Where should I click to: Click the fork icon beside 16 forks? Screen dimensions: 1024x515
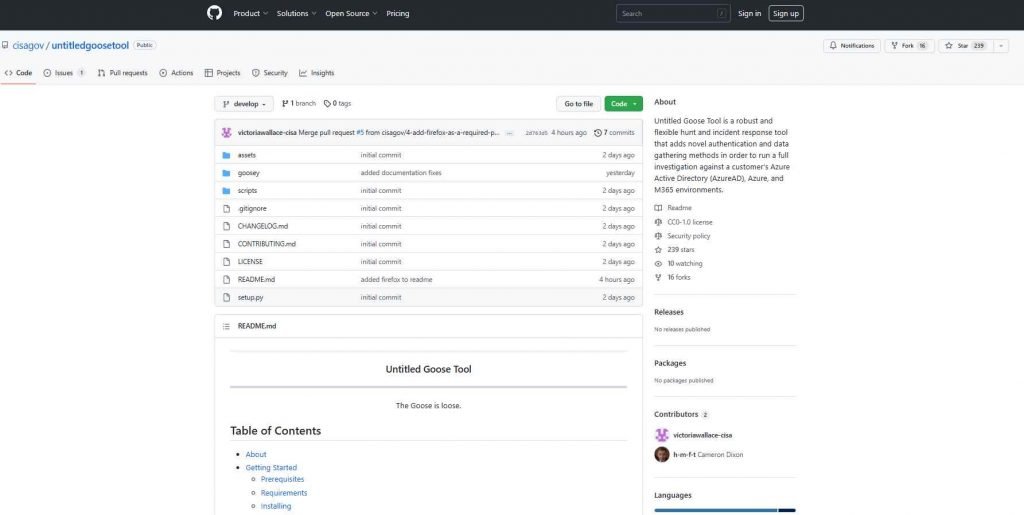658,277
